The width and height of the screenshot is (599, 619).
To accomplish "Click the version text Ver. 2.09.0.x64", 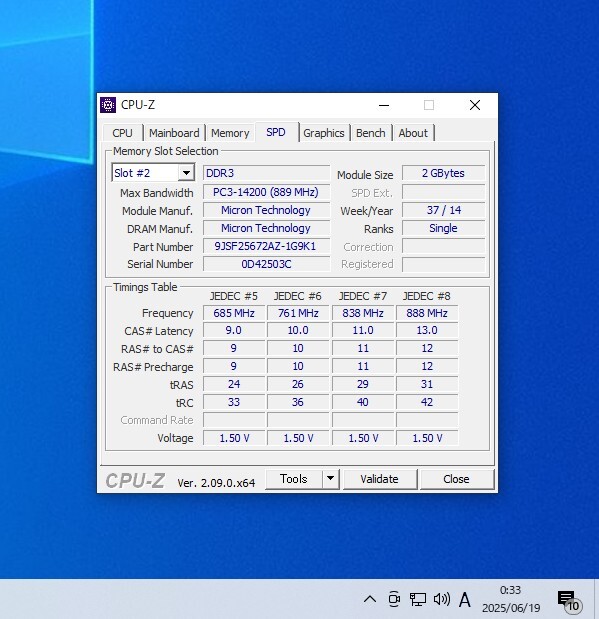I will click(x=216, y=483).
